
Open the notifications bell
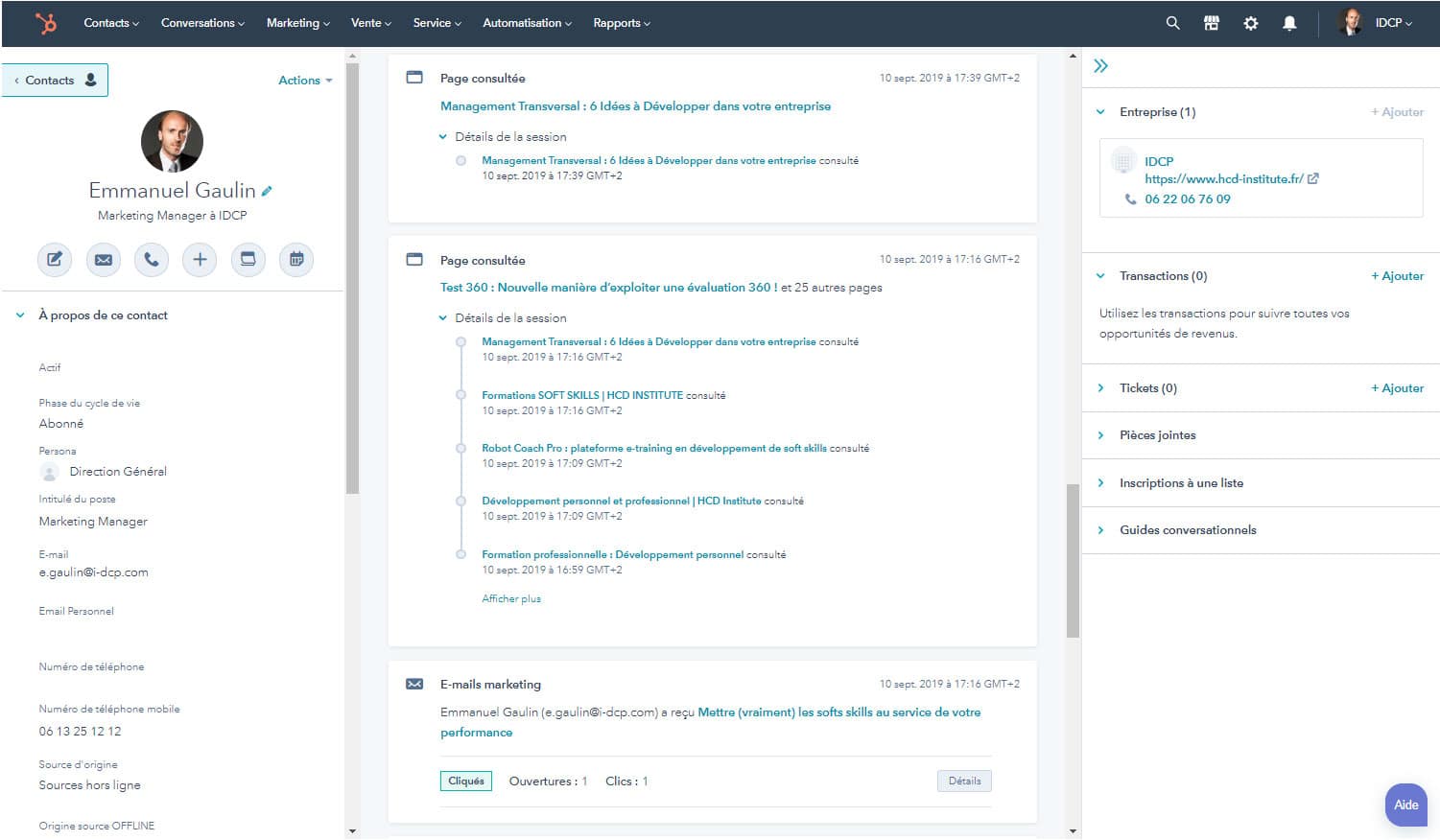click(1289, 23)
